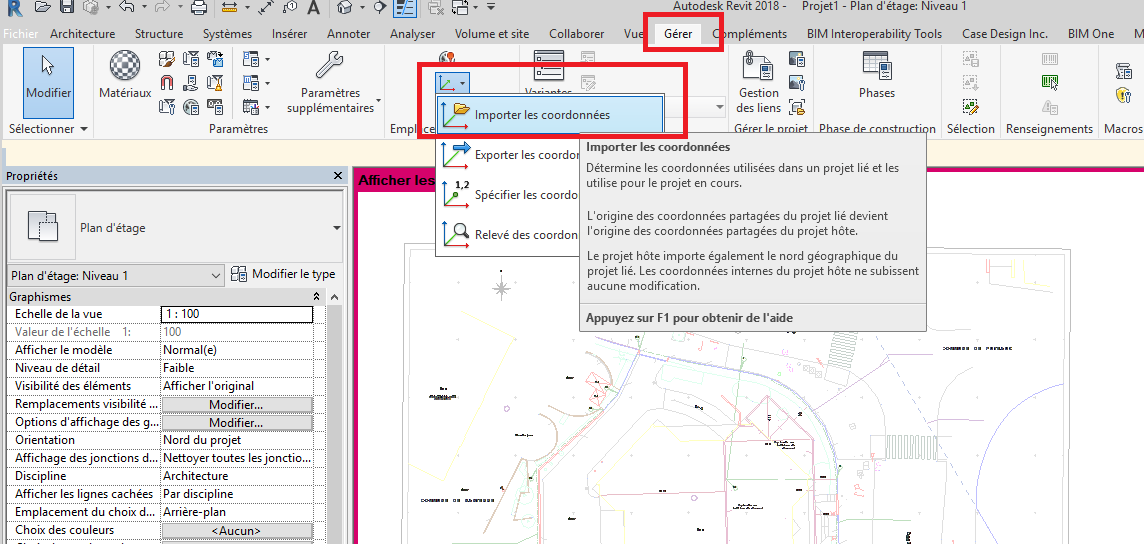This screenshot has height=544, width=1144.
Task: Click the Transfer Project Standards icon
Action: [x=215, y=58]
